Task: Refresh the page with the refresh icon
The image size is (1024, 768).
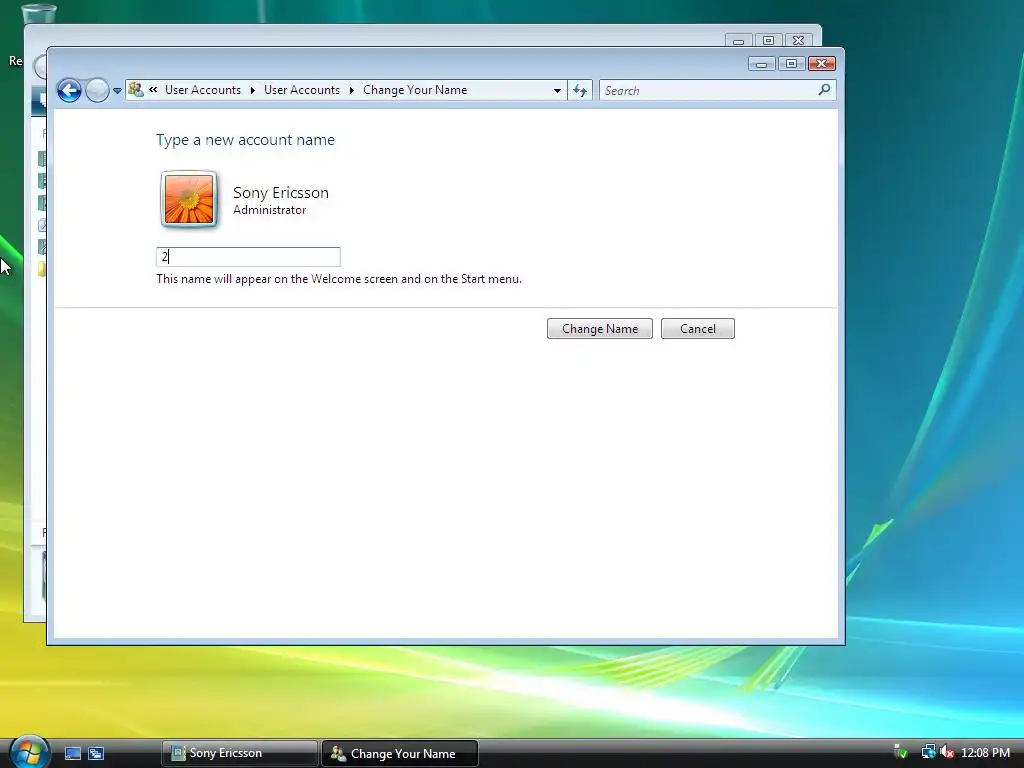Action: point(580,90)
